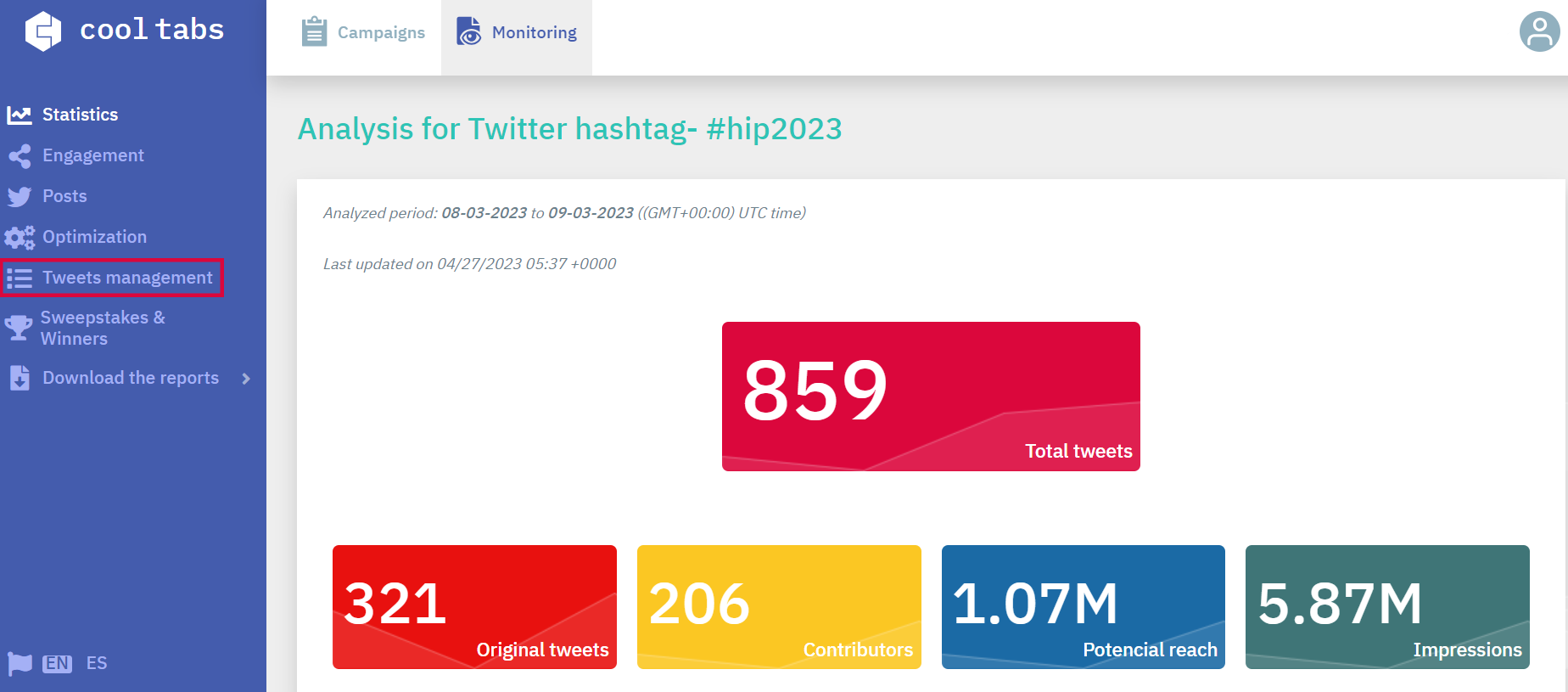Click the Optimization gears icon
The image size is (1568, 692).
[x=20, y=238]
